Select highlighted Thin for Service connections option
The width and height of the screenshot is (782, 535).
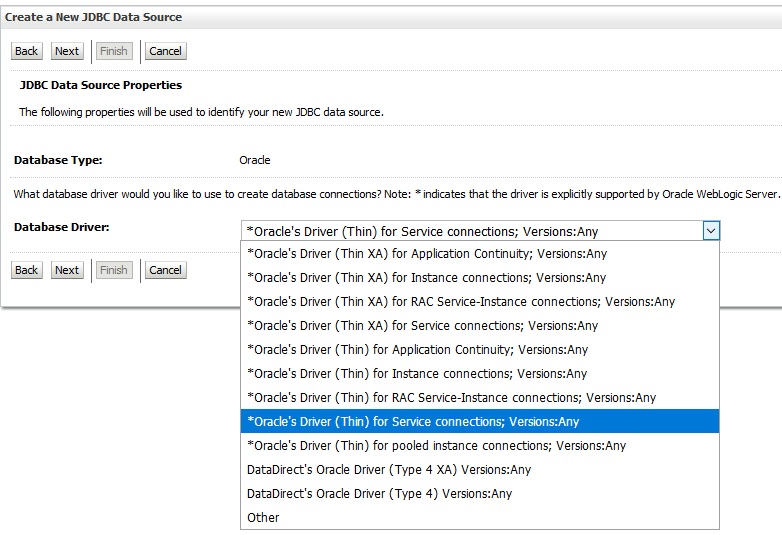[x=413, y=422]
